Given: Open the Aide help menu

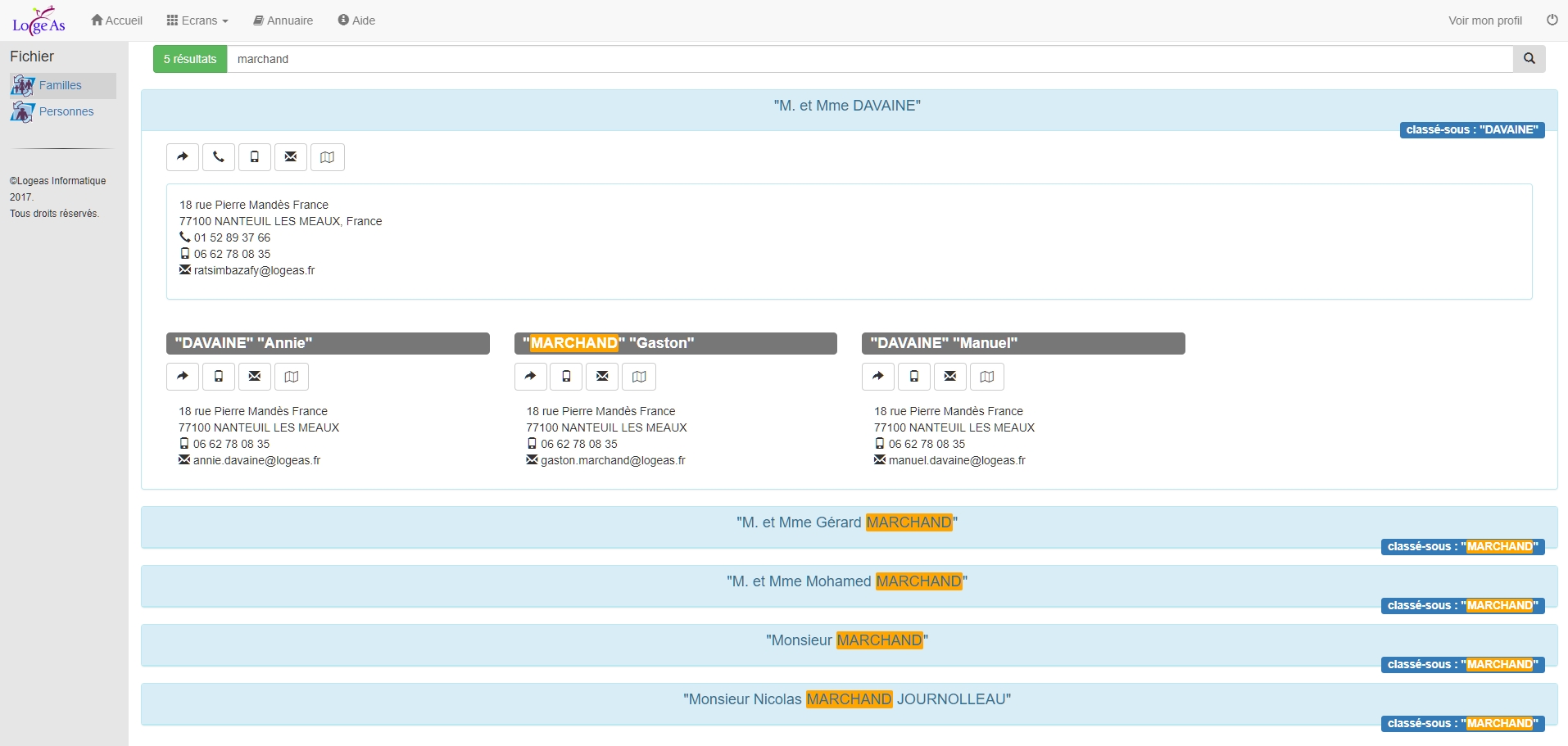Looking at the screenshot, I should pyautogui.click(x=356, y=20).
